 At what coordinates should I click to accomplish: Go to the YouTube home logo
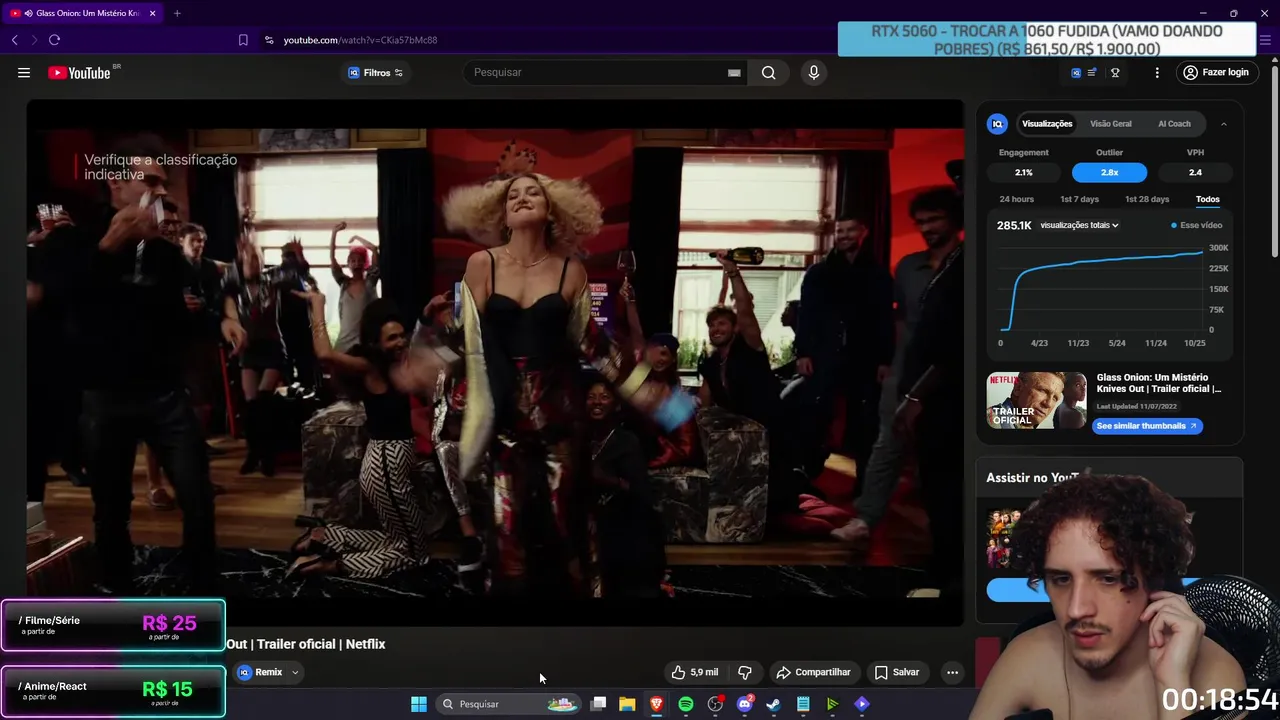coord(79,72)
